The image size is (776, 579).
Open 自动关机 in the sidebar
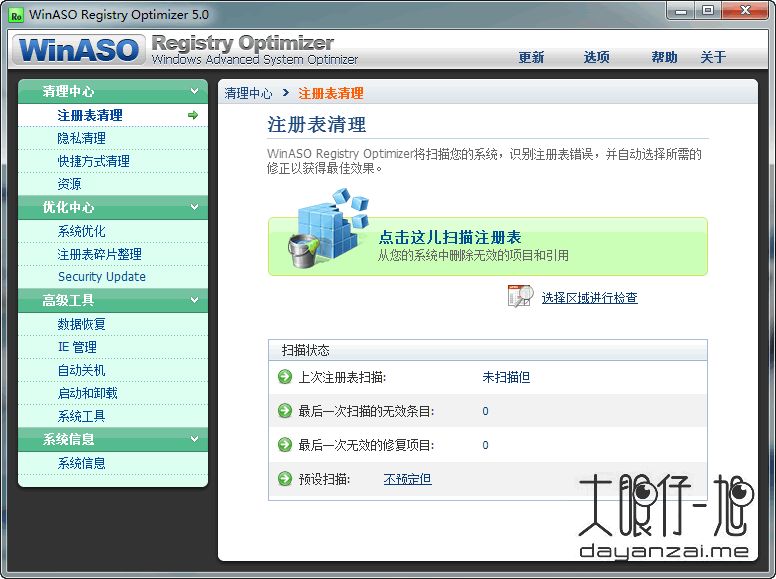[113, 370]
